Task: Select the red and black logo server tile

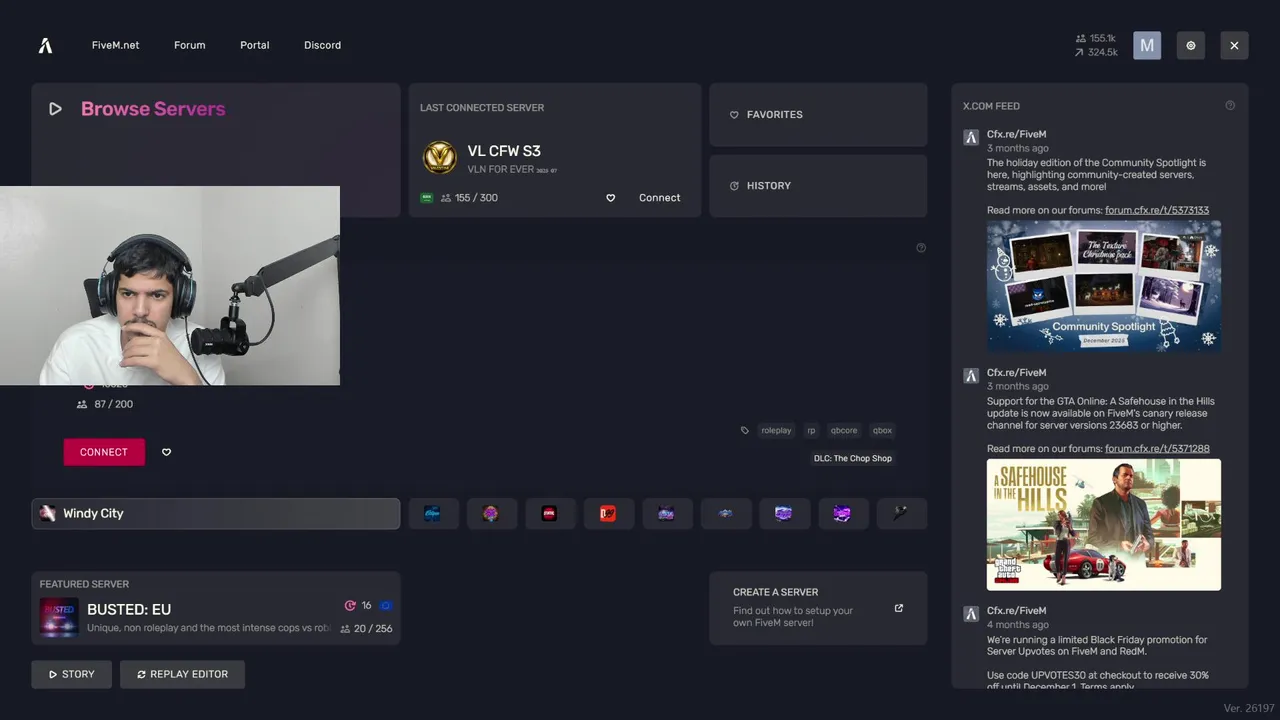Action: [550, 513]
